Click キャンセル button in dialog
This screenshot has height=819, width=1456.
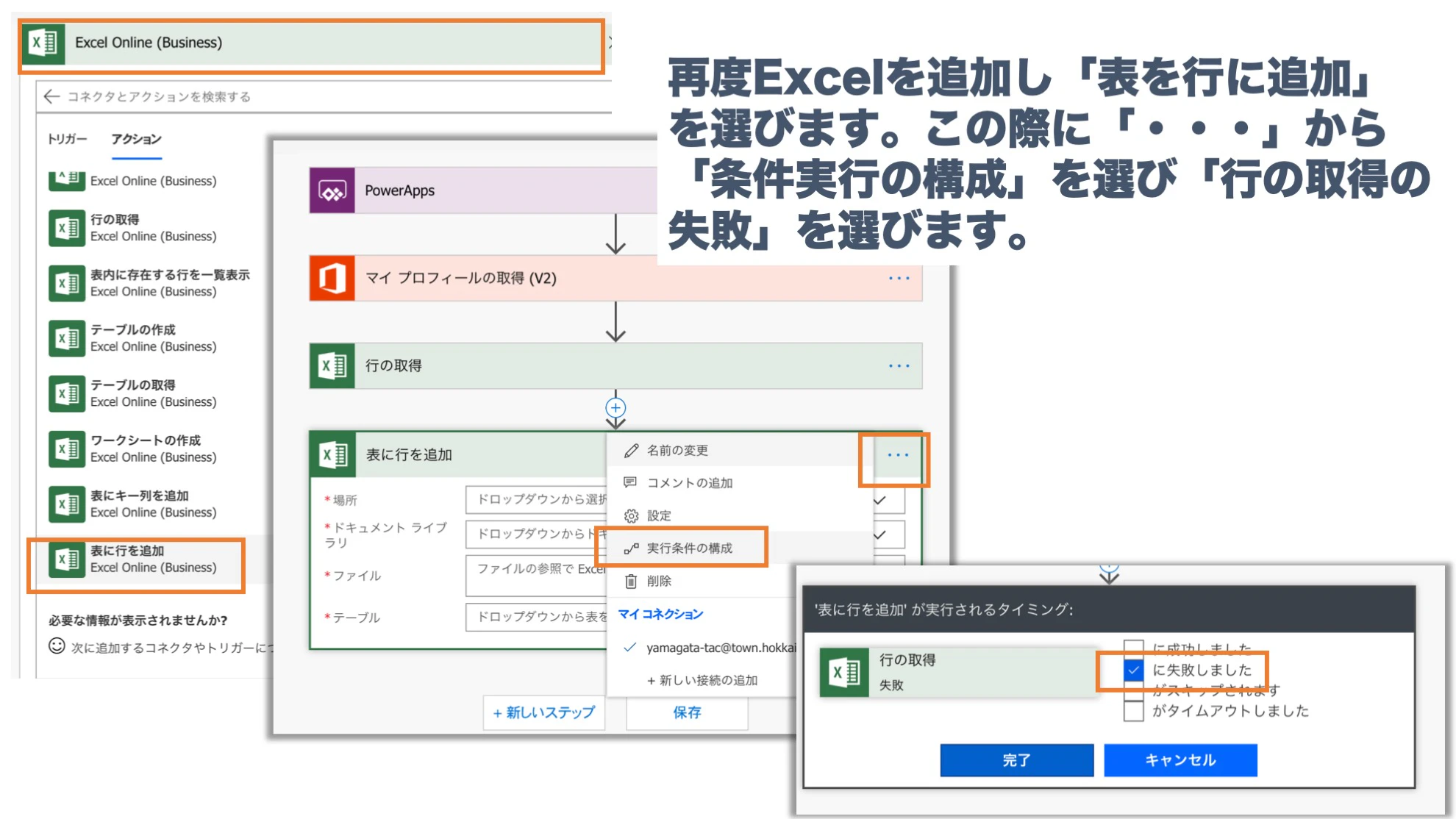tap(1180, 760)
